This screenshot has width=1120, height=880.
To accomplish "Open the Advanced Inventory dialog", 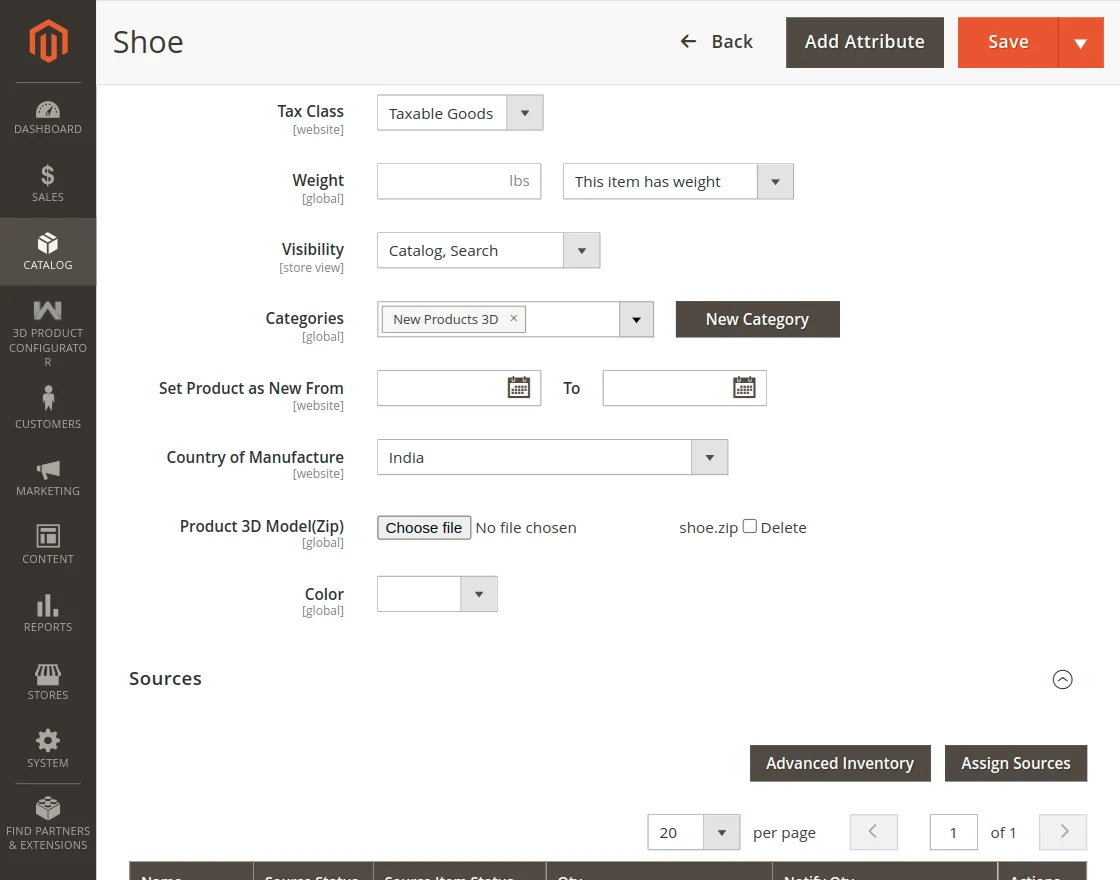I will click(x=839, y=763).
